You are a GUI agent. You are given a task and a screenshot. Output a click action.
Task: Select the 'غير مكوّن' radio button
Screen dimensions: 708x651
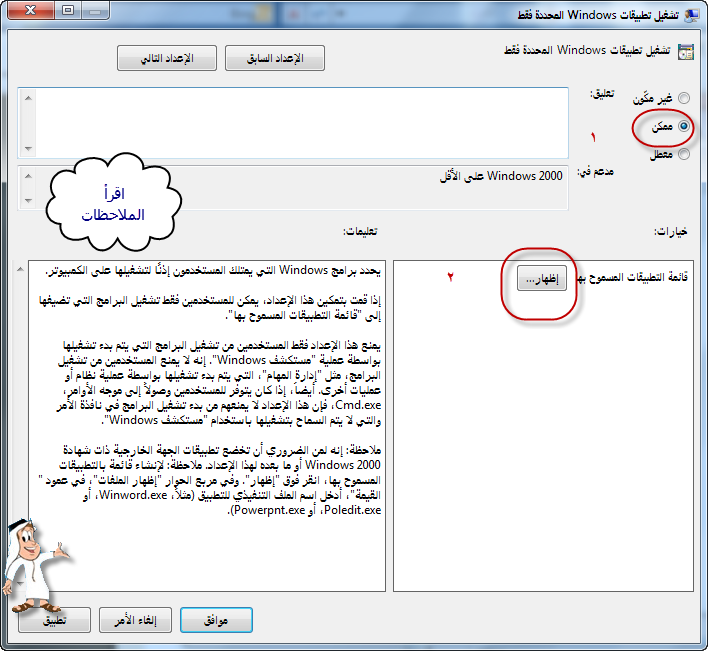(x=684, y=98)
